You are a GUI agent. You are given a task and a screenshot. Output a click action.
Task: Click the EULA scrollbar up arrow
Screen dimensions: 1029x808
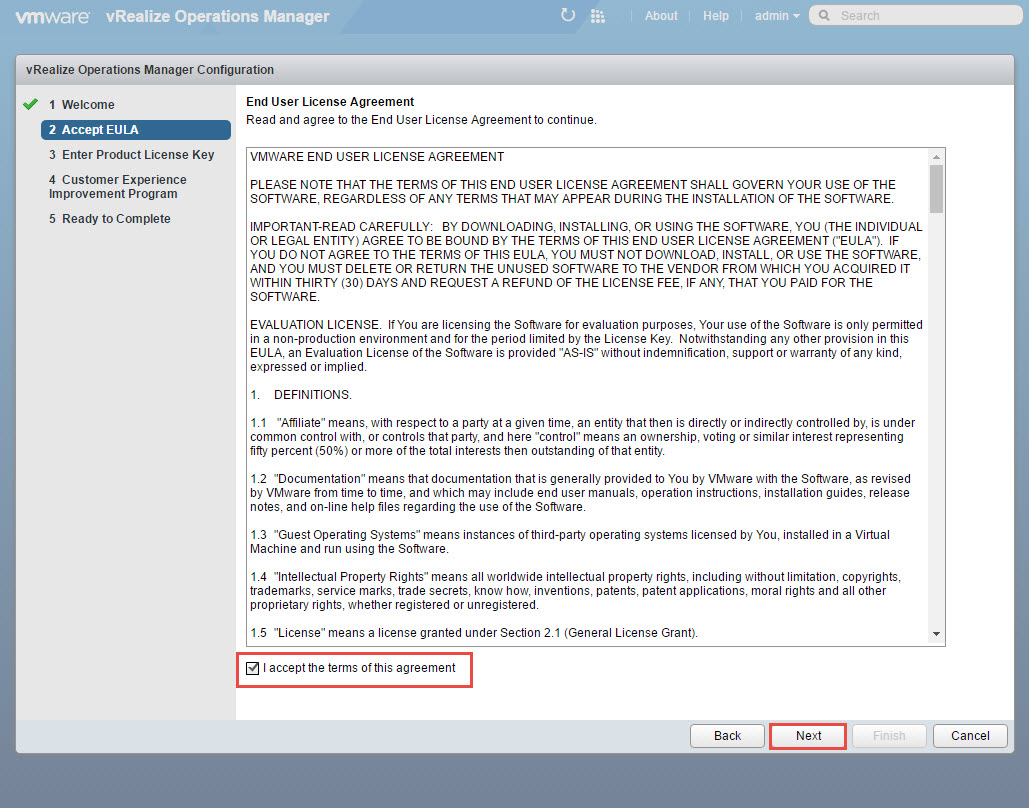click(936, 158)
